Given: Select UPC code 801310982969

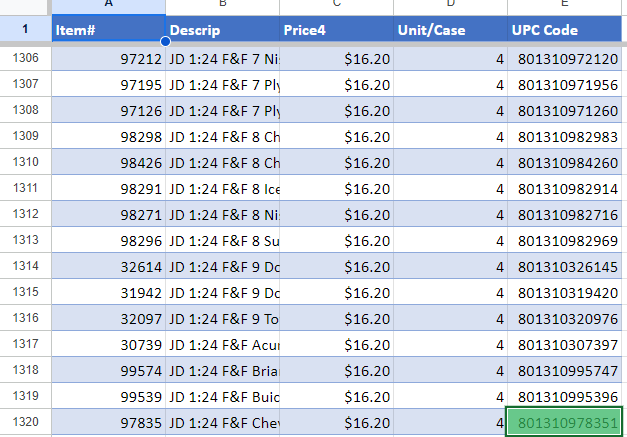Looking at the screenshot, I should point(564,241).
